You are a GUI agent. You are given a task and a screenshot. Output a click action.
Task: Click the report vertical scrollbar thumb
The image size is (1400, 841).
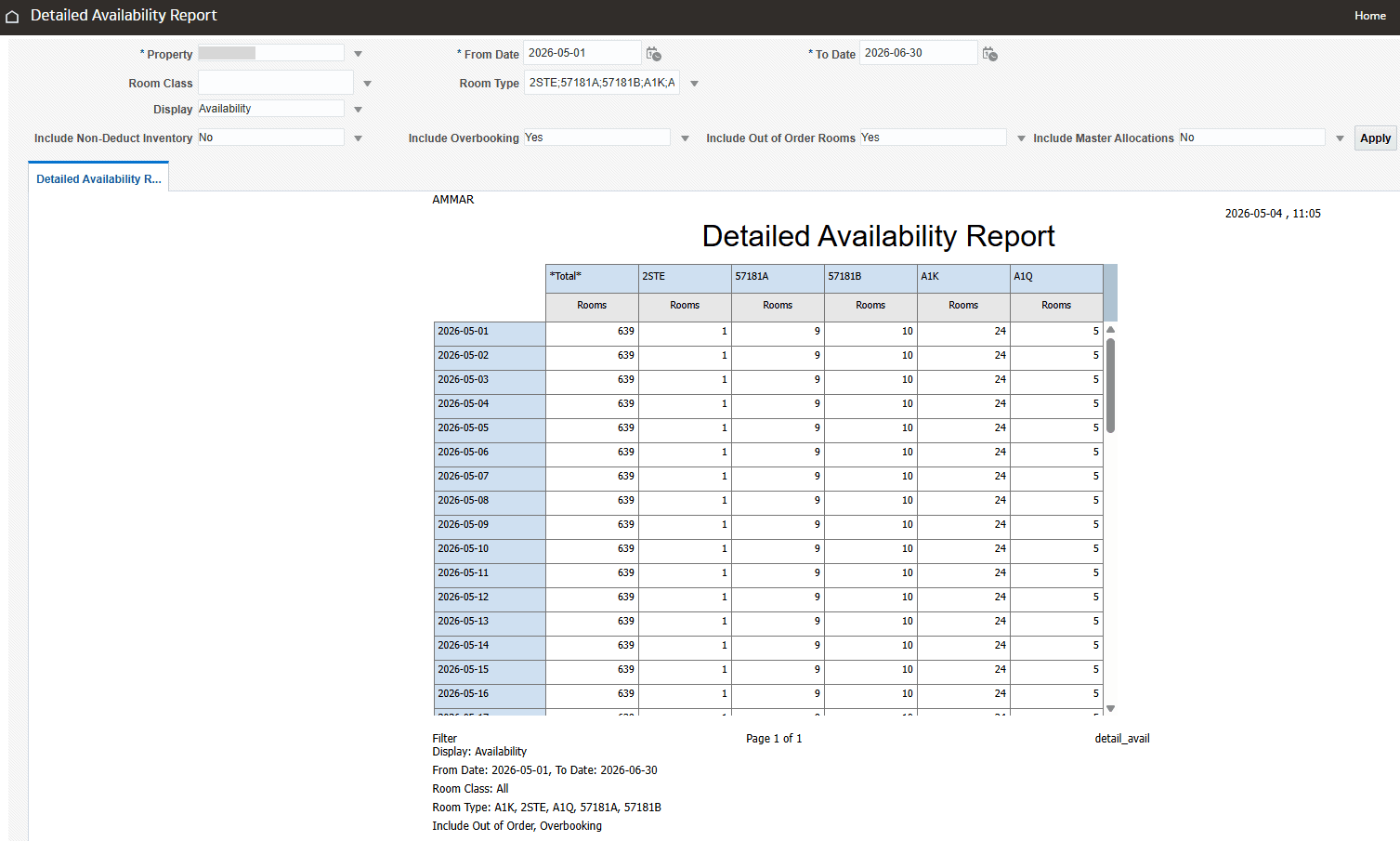1110,385
